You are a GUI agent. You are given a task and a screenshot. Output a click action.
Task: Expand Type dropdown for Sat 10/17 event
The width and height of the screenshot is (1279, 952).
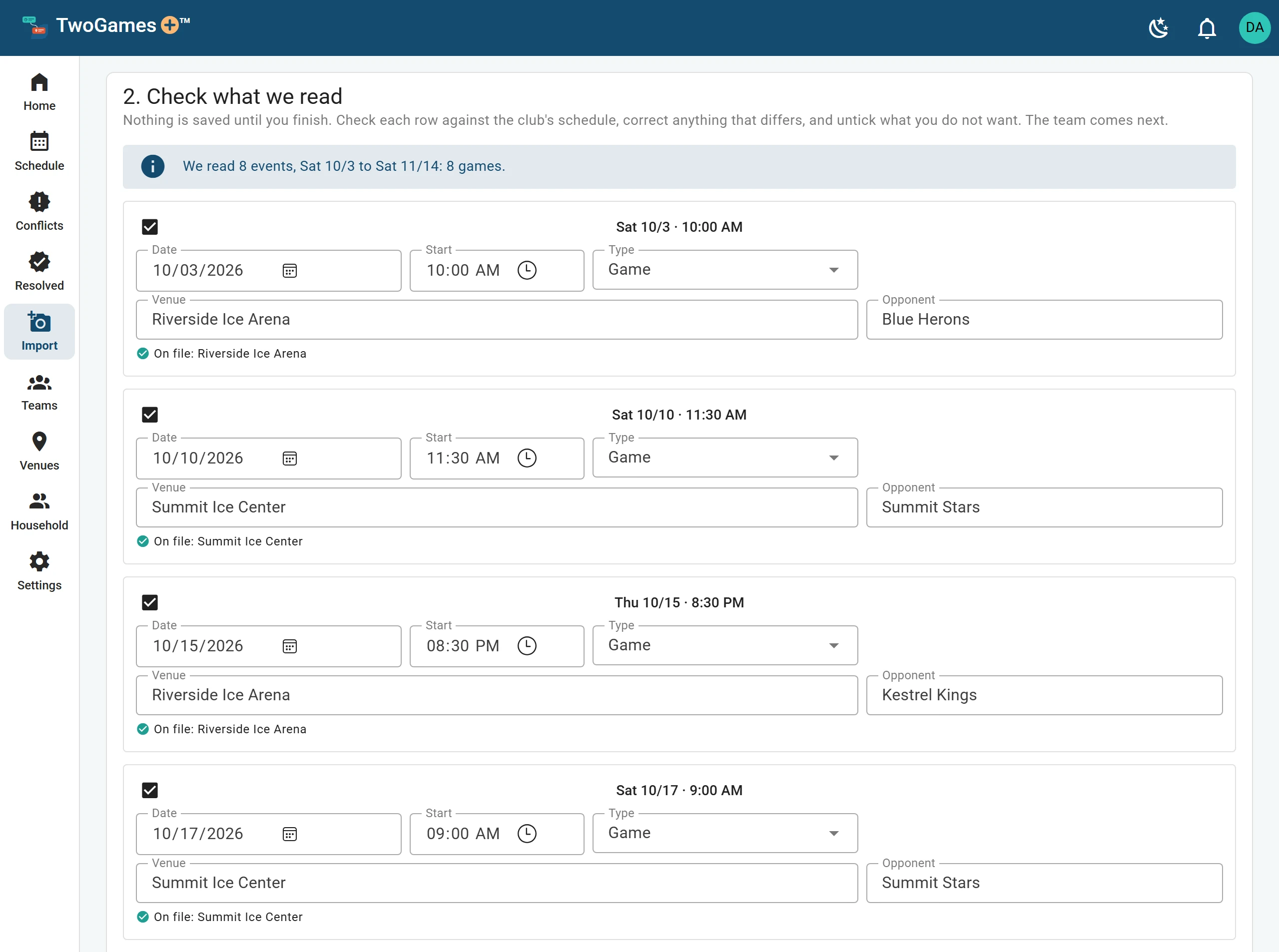pyautogui.click(x=725, y=833)
